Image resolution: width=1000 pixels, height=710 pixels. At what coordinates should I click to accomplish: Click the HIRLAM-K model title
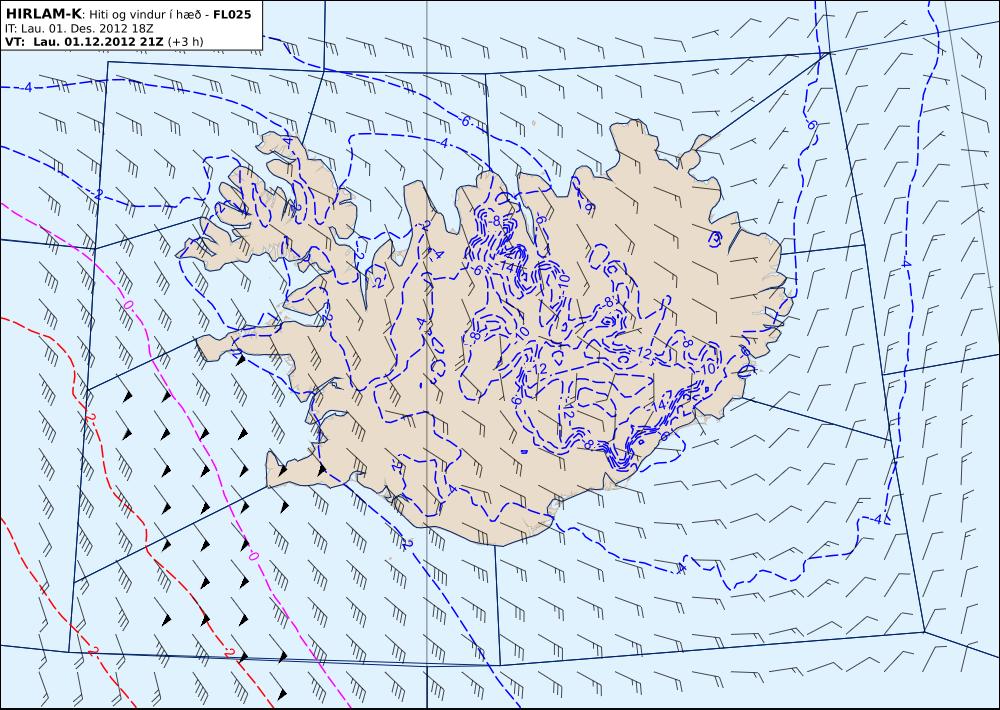point(43,14)
